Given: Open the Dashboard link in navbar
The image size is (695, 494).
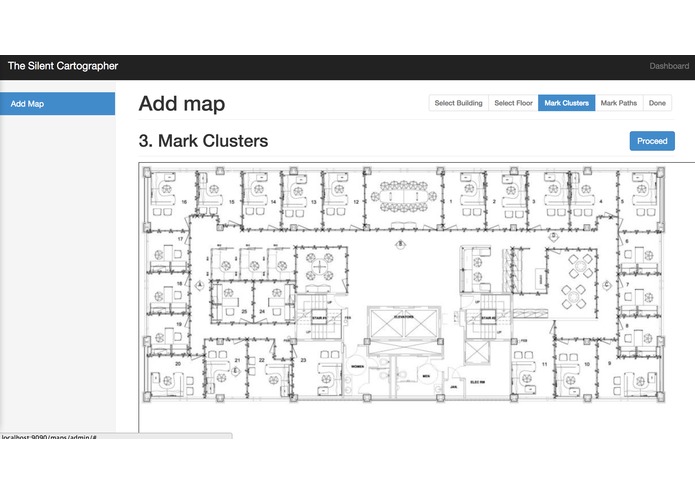Looking at the screenshot, I should coord(669,66).
